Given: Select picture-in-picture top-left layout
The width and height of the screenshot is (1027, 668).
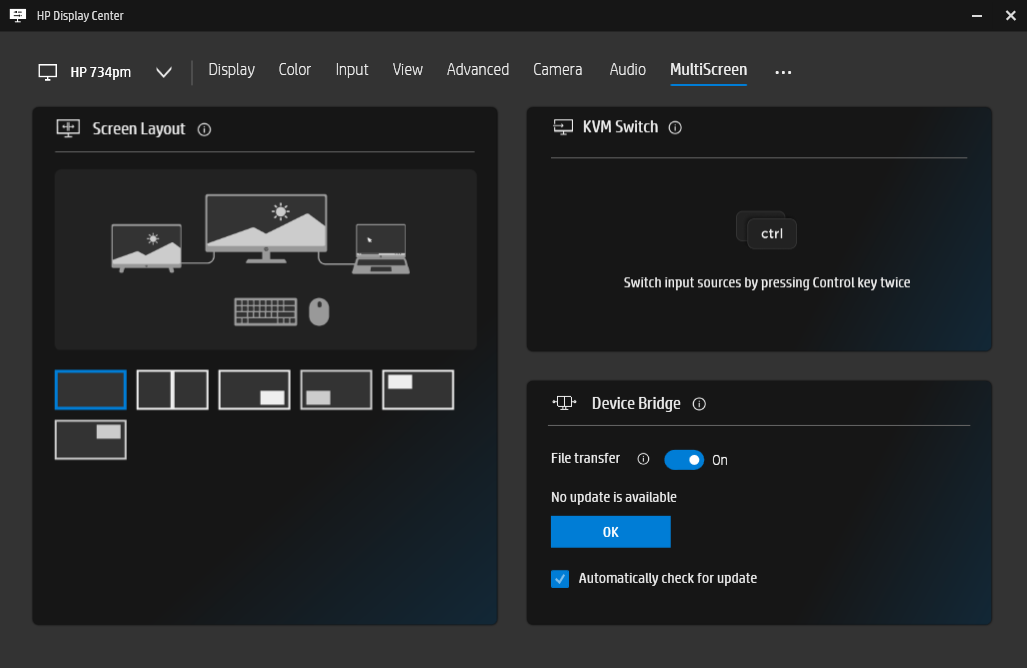Looking at the screenshot, I should click(418, 390).
